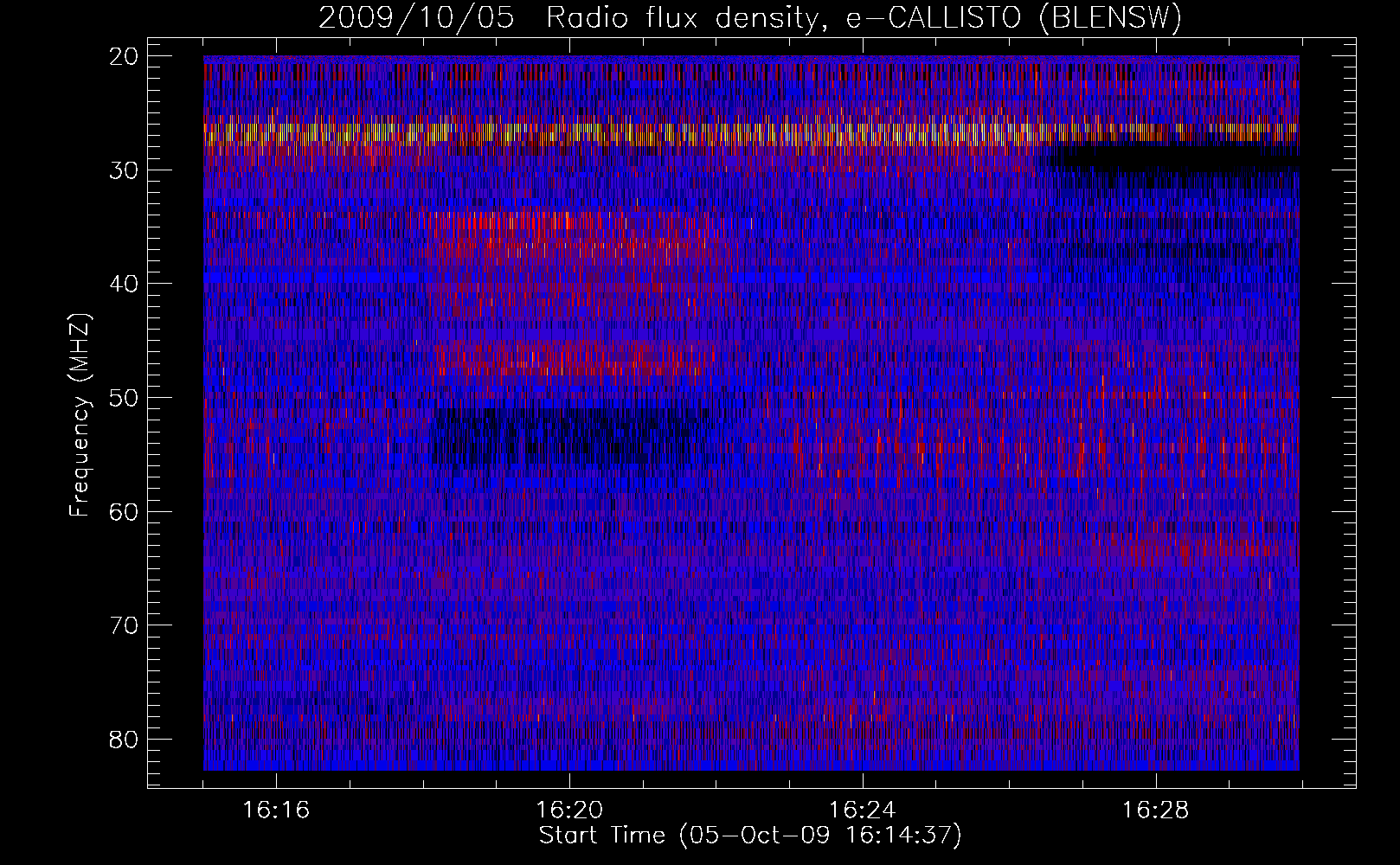Viewport: 1400px width, 865px height.
Task: Click the 70 MHz frequency tick label
Action: (x=124, y=625)
